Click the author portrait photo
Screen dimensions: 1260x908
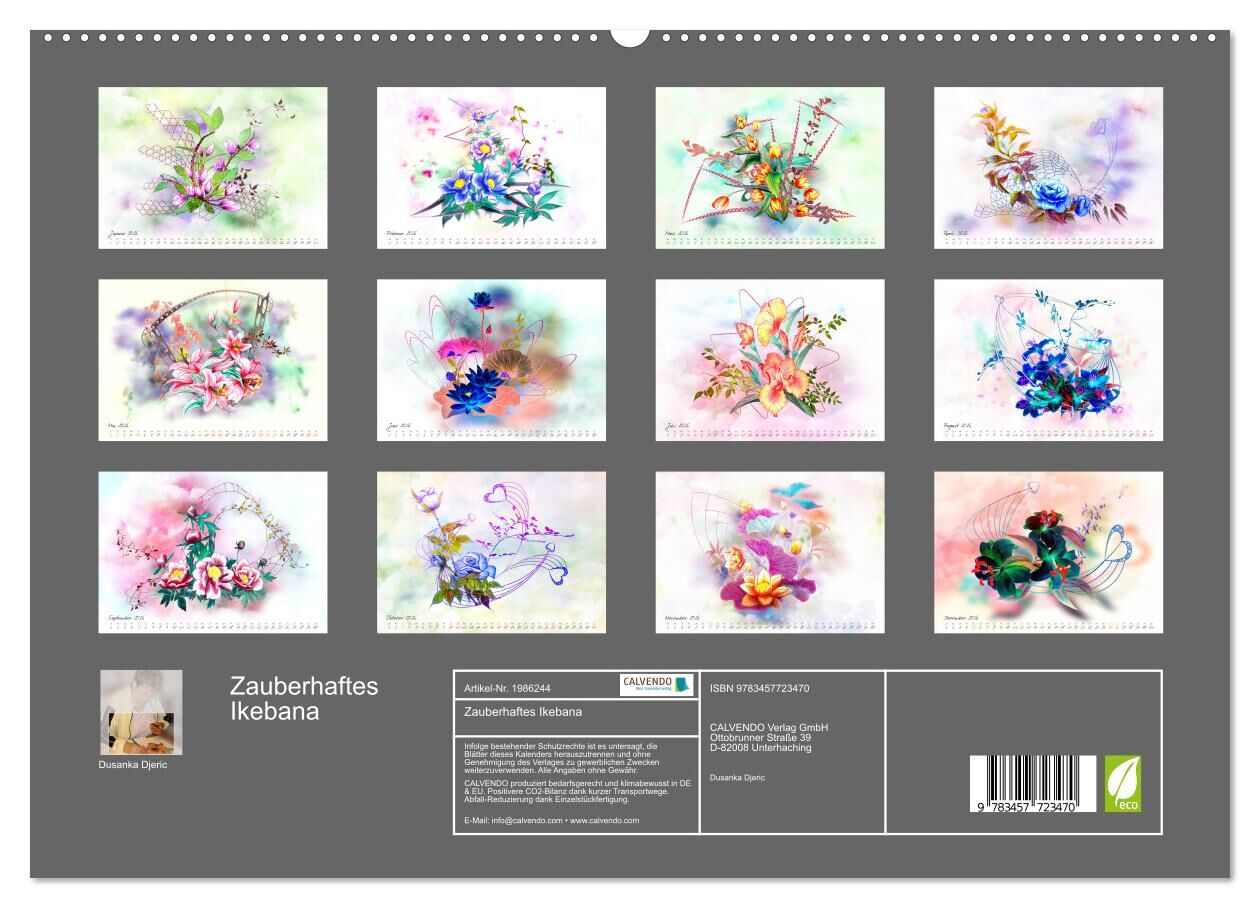pyautogui.click(x=141, y=712)
